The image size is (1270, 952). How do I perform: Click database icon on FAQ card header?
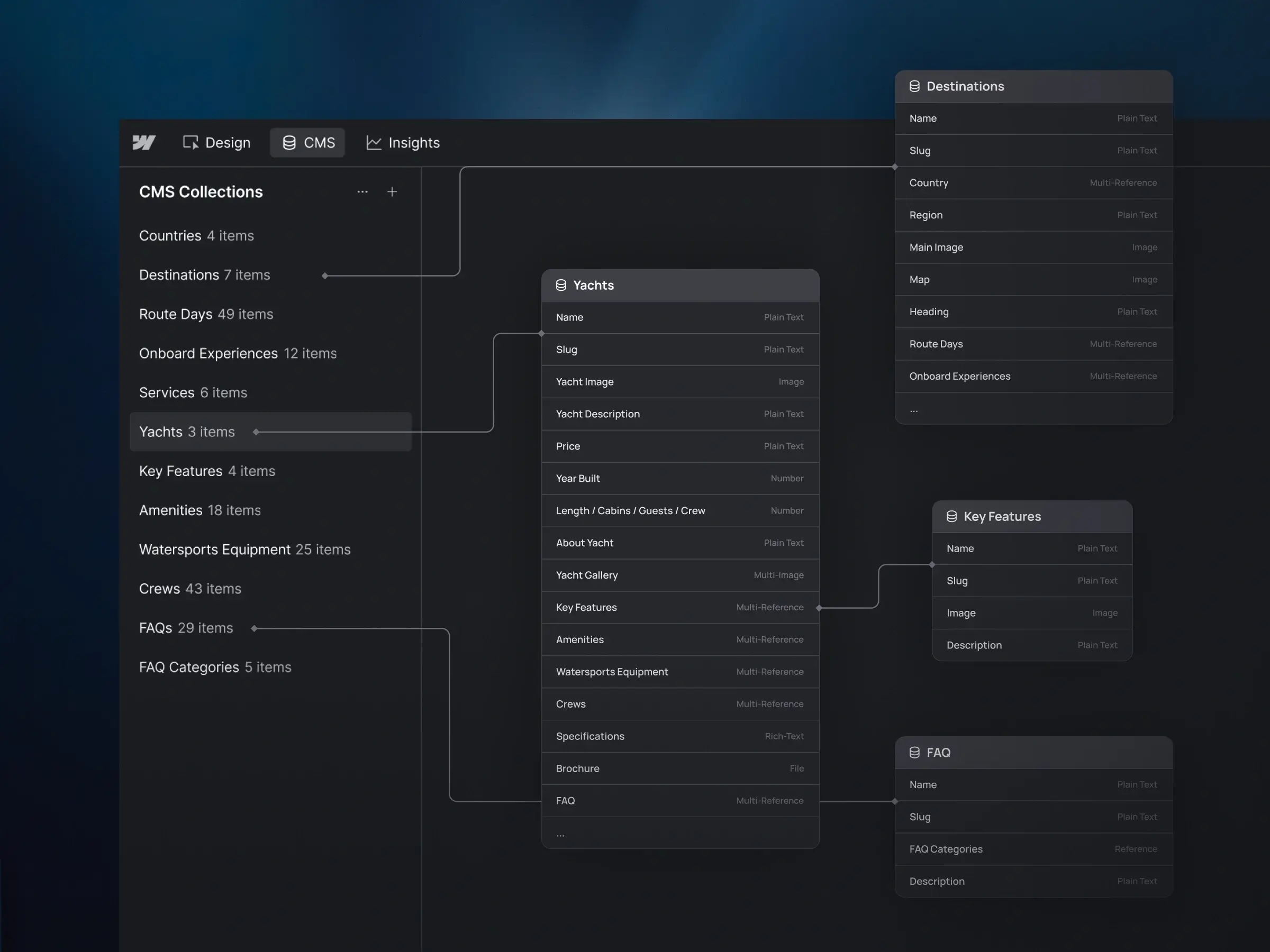[914, 752]
